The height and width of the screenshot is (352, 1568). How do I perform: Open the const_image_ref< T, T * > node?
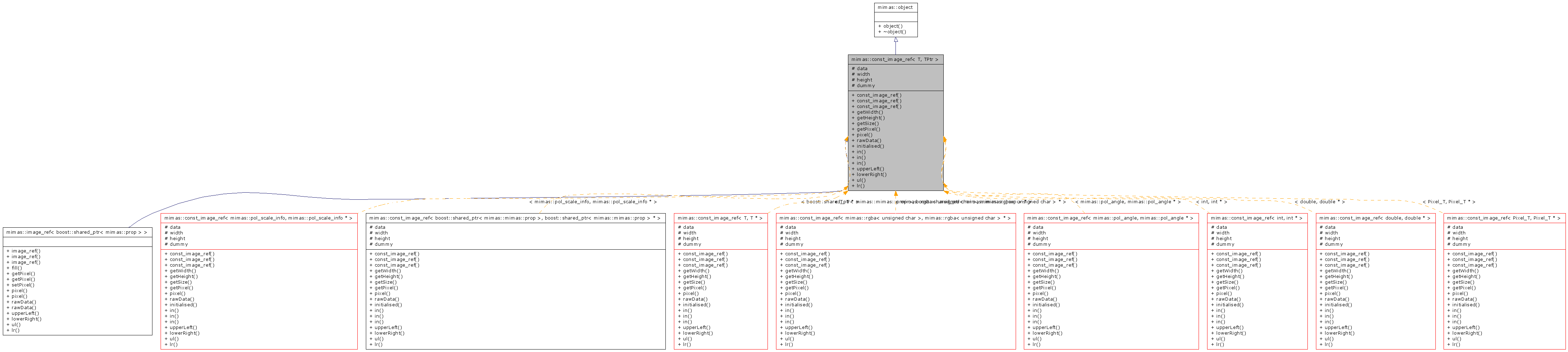[x=719, y=218]
